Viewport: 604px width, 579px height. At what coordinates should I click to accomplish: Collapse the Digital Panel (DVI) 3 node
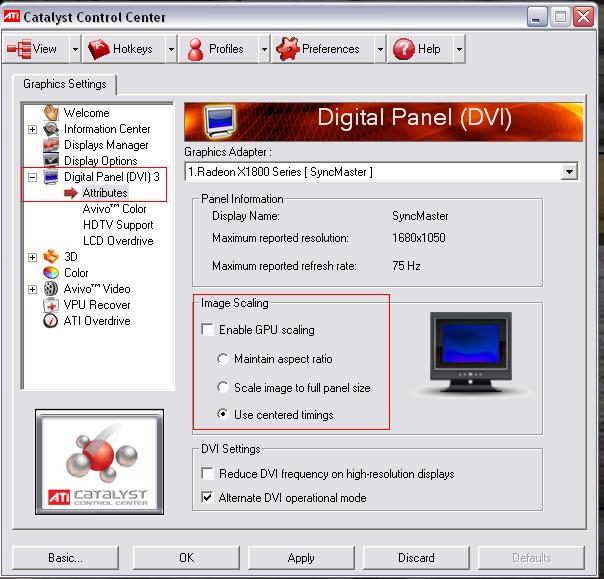33,178
